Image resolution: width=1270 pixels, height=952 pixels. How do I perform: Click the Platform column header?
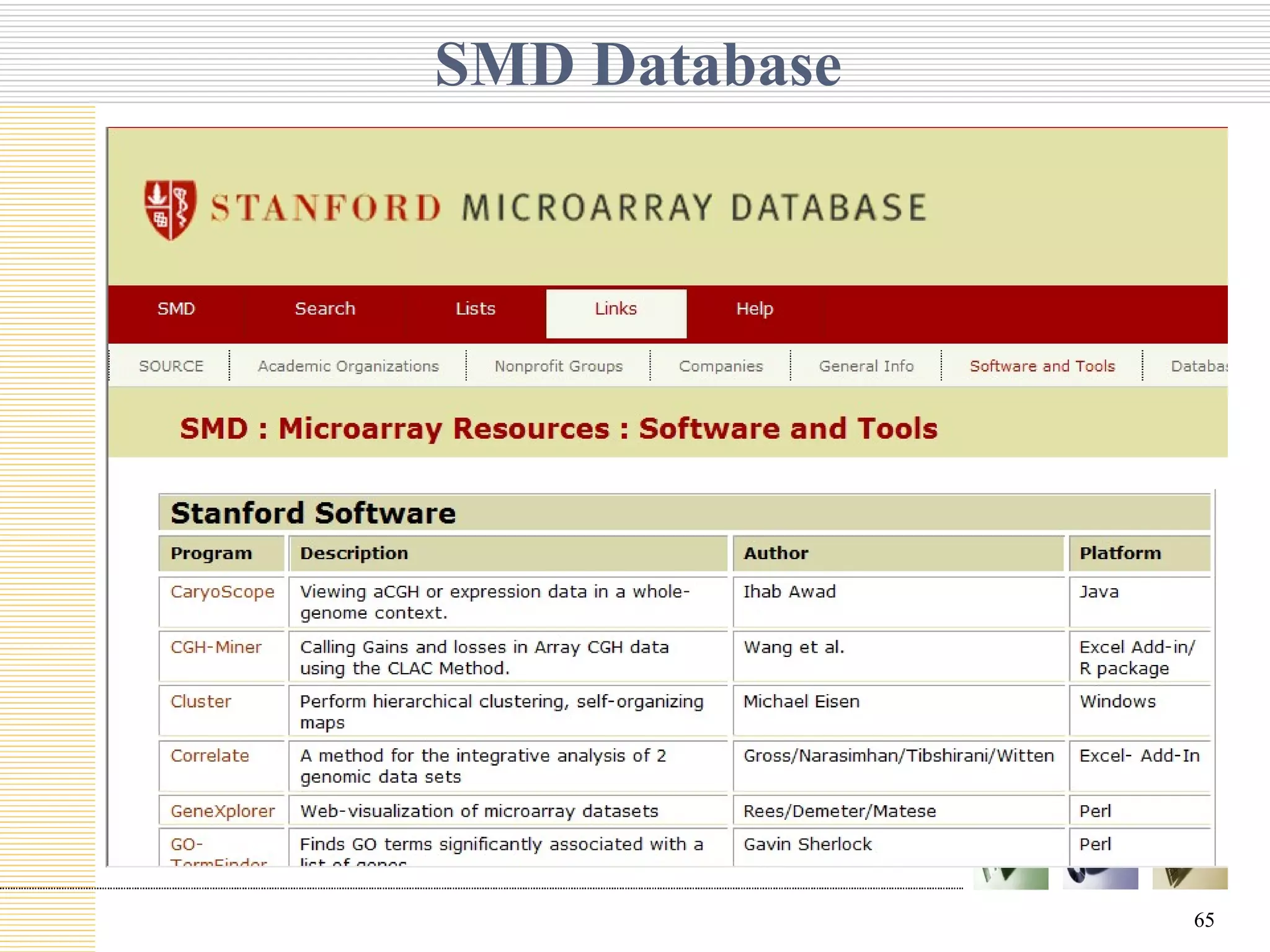[x=1140, y=553]
